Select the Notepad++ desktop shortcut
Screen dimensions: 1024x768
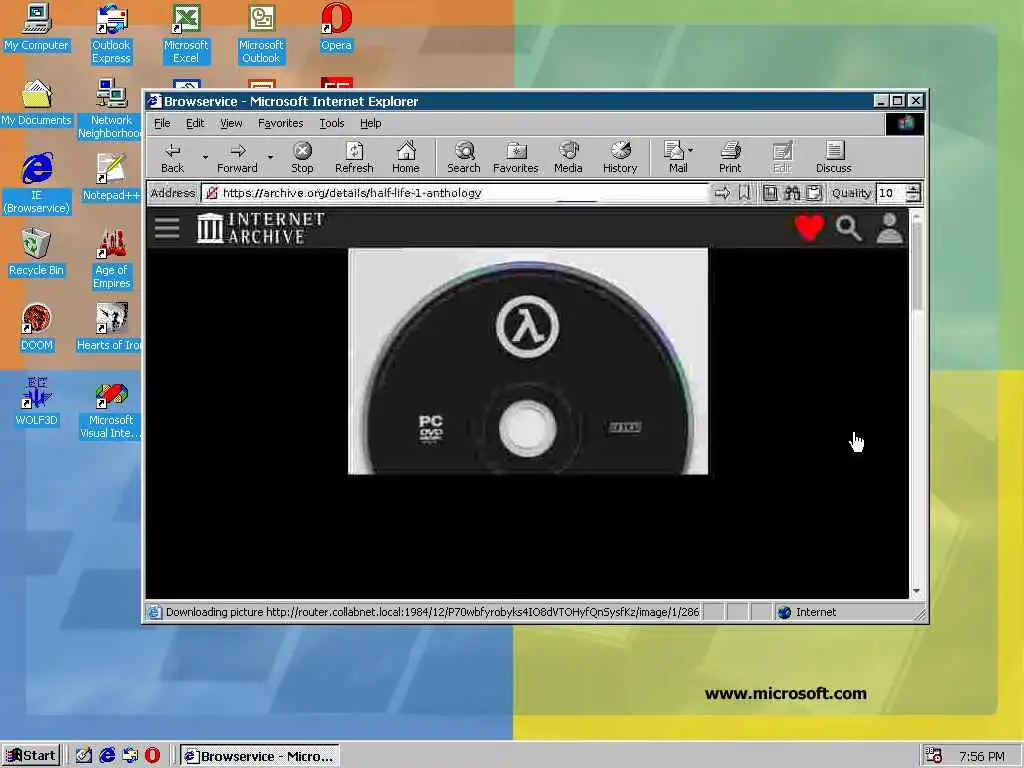(x=111, y=178)
